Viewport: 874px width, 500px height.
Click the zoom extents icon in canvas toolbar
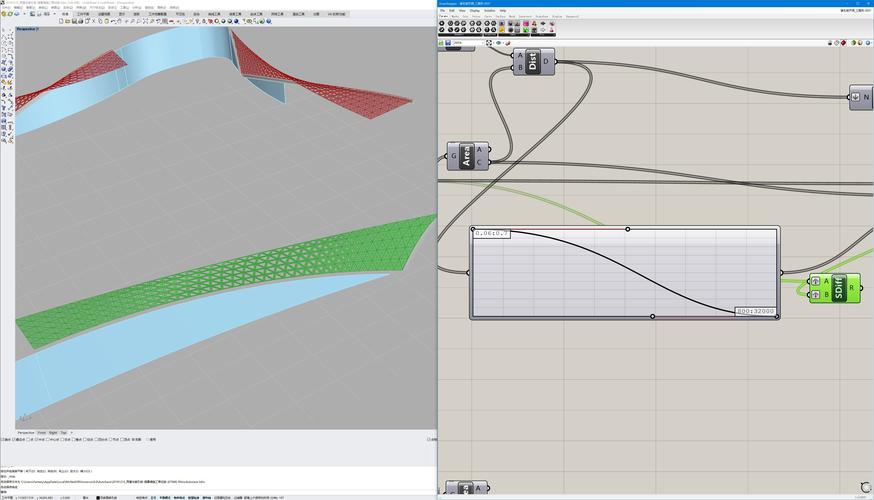pos(489,43)
